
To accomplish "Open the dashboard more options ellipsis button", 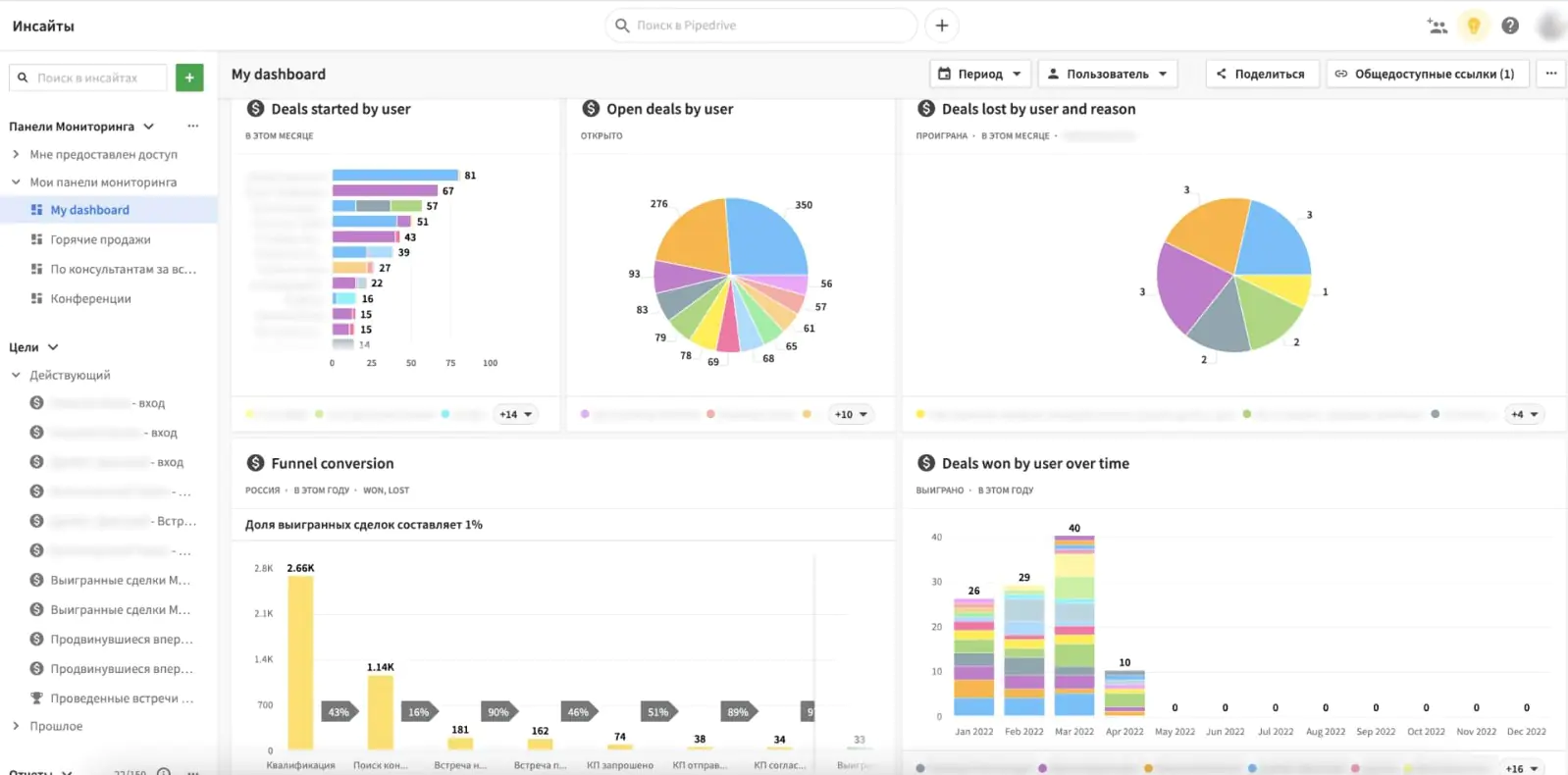I will (x=1551, y=74).
